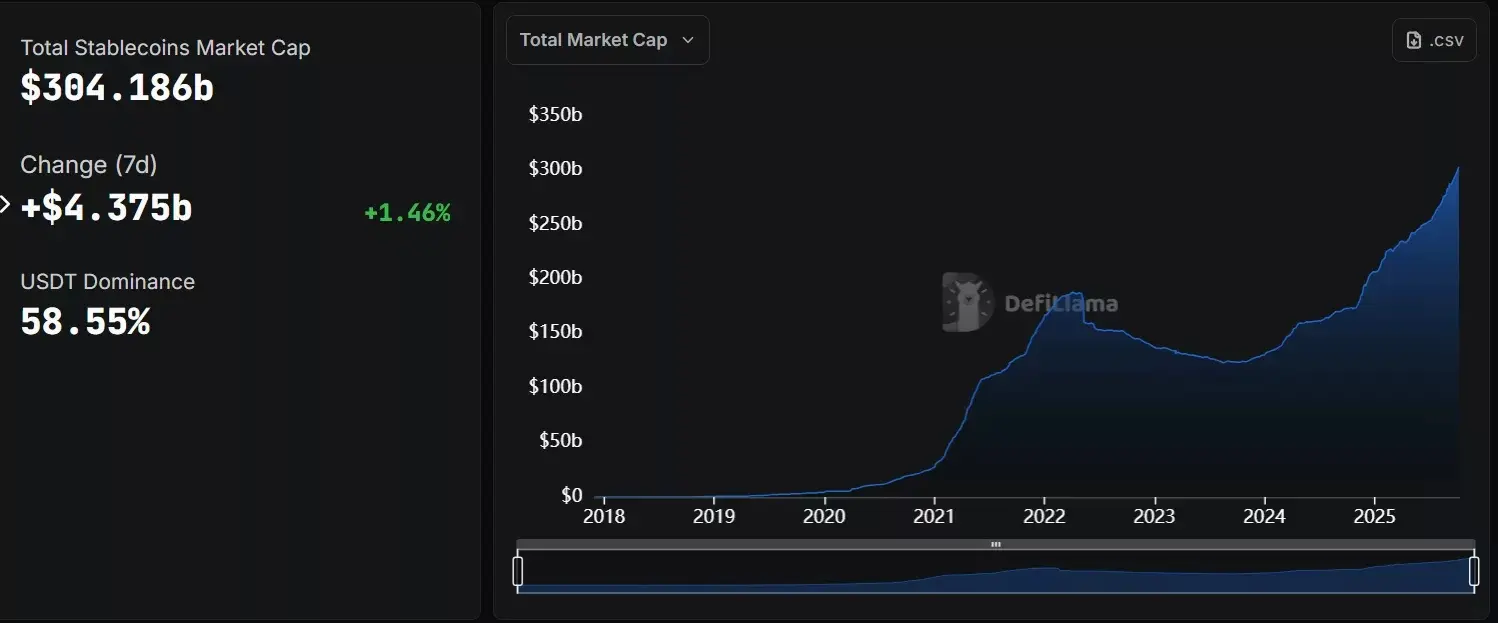Click the arrow at the left panel edge

pyautogui.click(x=5, y=205)
